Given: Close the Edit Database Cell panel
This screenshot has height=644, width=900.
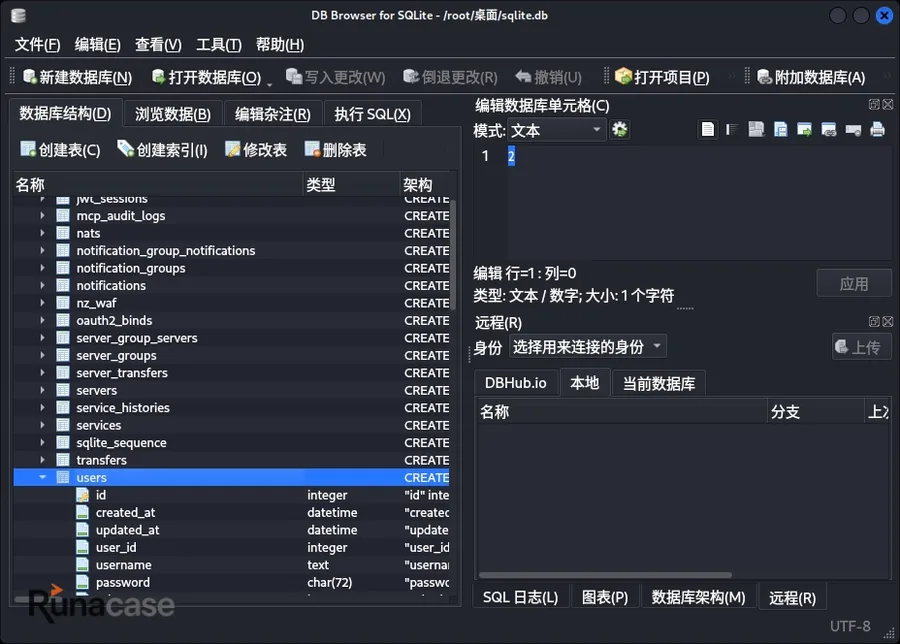Looking at the screenshot, I should click(x=887, y=104).
